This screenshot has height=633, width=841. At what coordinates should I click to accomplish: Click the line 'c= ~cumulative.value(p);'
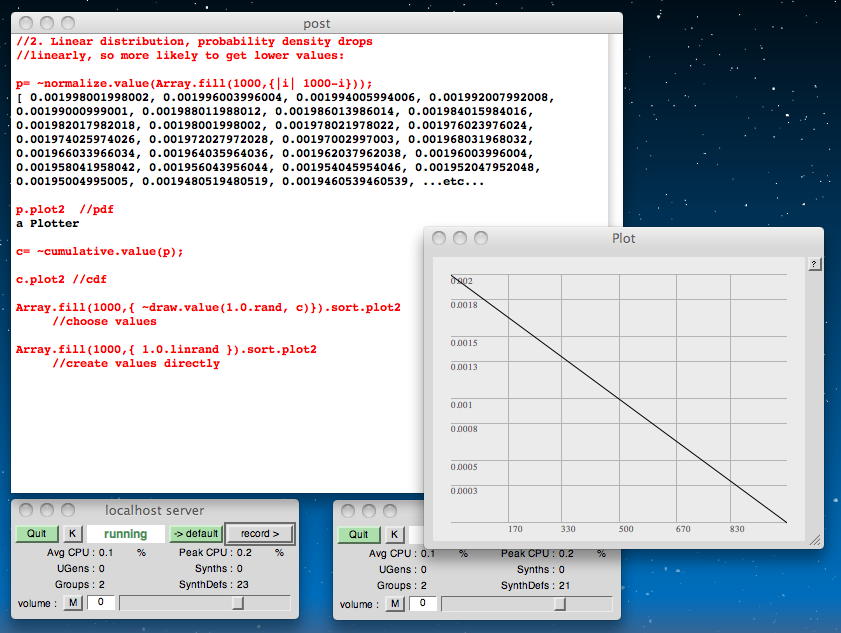100,252
